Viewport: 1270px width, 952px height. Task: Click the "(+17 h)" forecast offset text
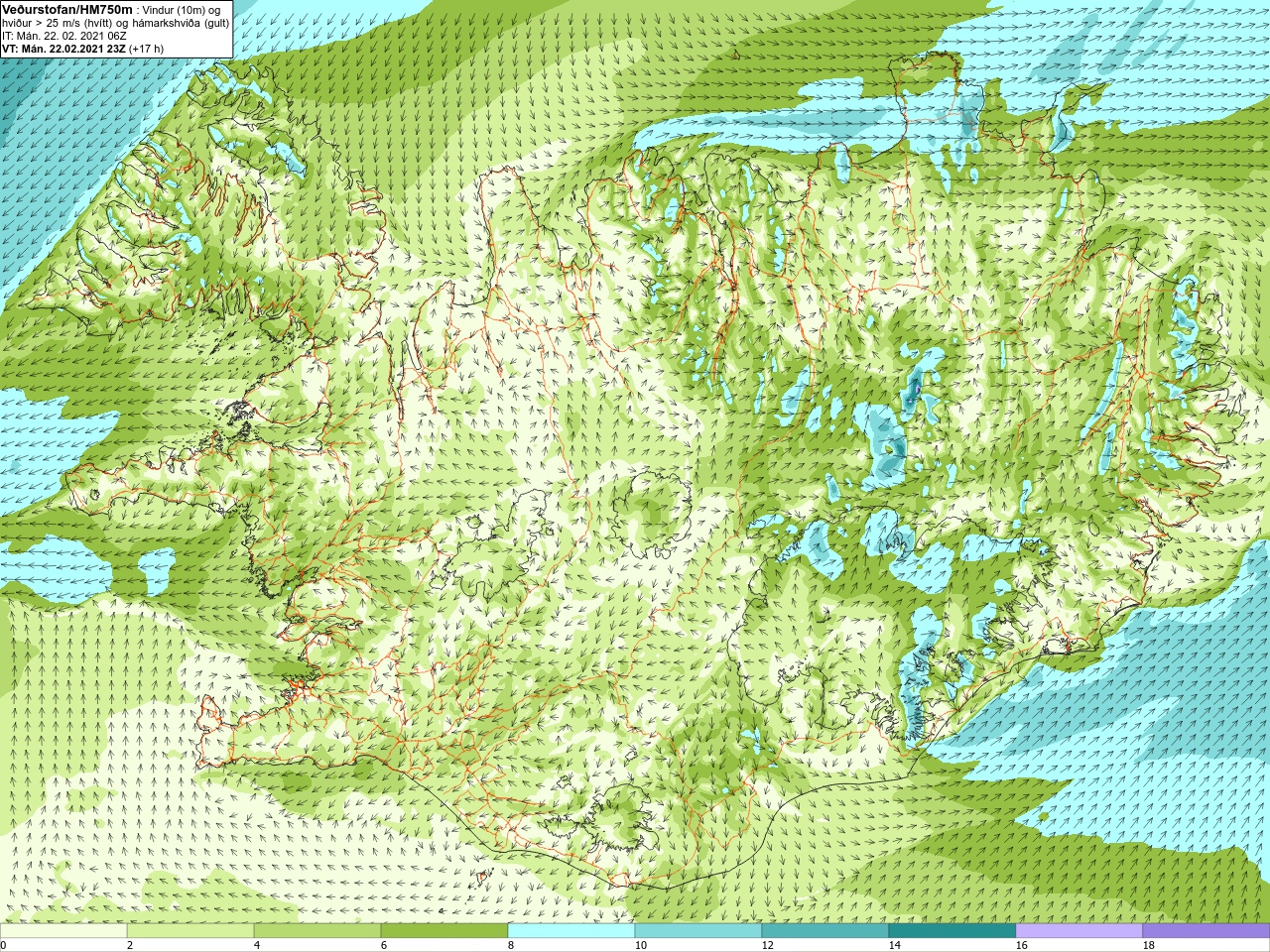(147, 49)
